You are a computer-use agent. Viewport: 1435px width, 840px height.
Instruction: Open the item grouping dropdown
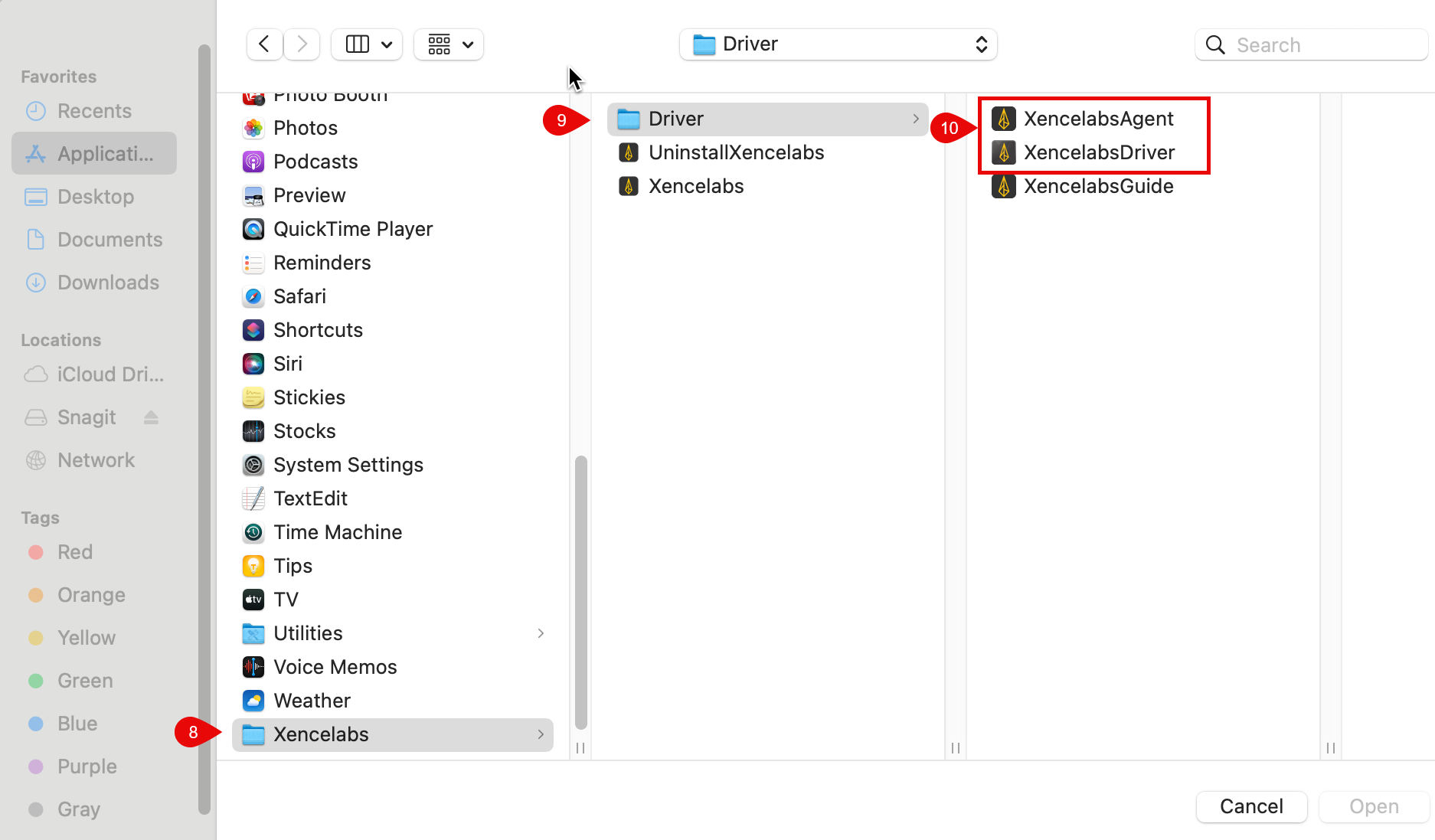tap(449, 44)
